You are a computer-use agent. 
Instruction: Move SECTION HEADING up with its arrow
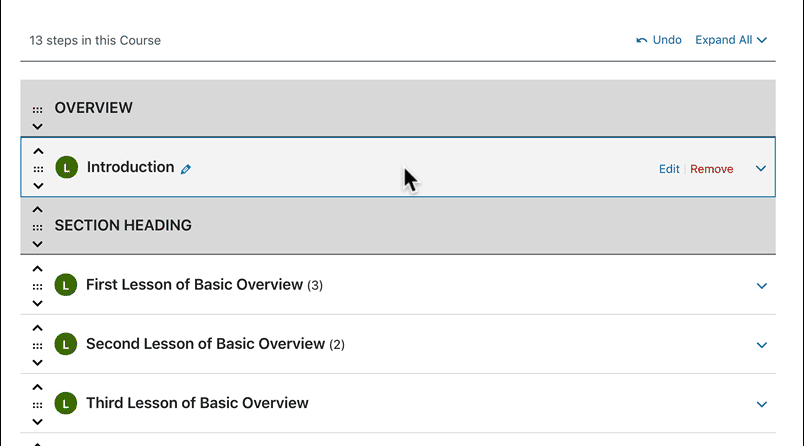click(x=38, y=210)
